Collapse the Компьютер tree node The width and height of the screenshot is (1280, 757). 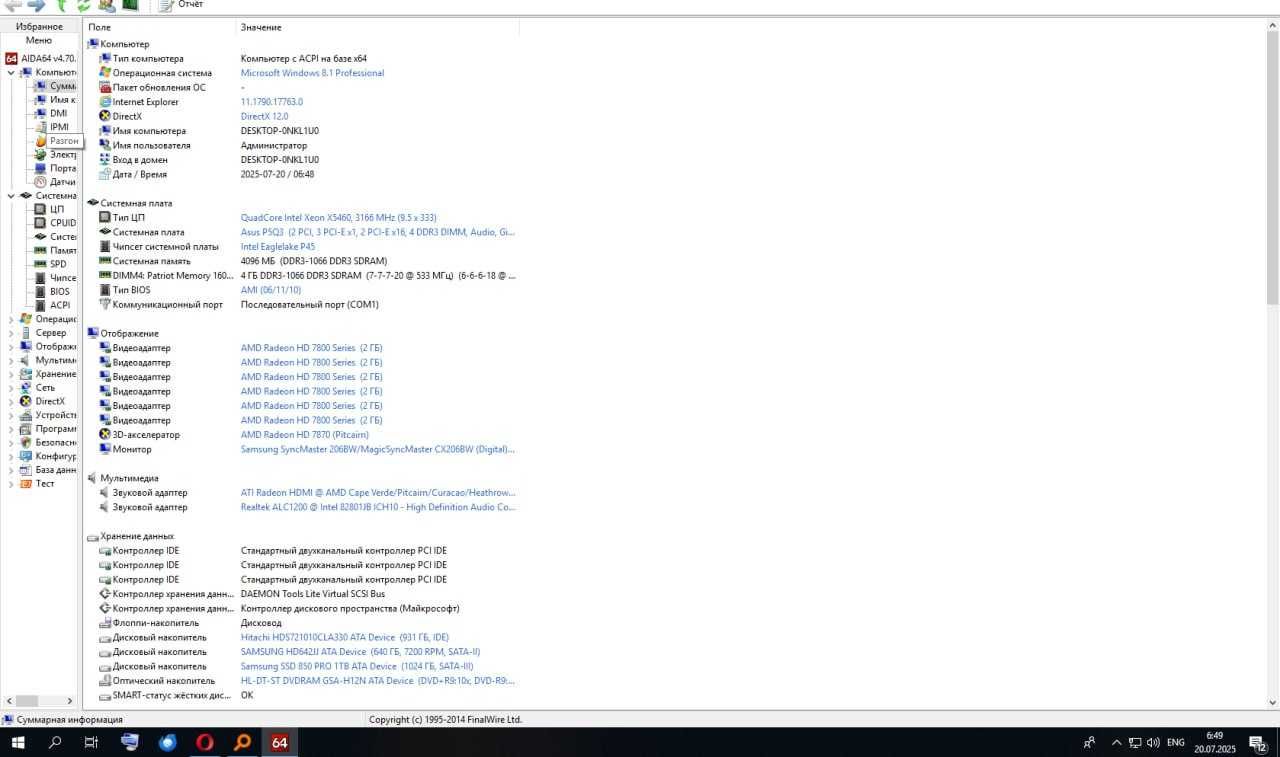coord(11,72)
